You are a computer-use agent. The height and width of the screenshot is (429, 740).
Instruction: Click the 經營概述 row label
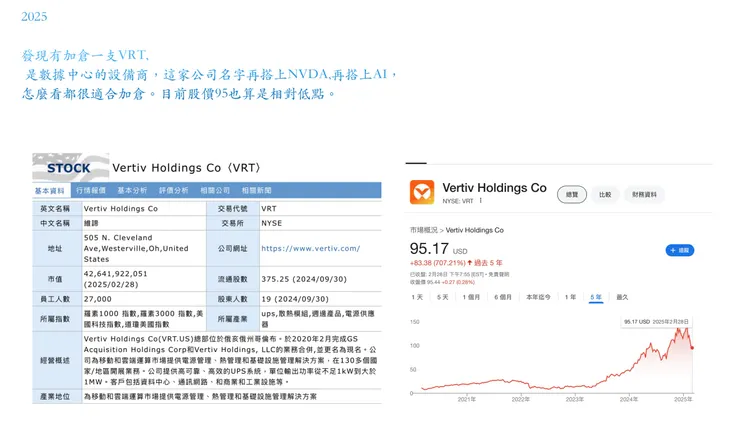click(55, 360)
